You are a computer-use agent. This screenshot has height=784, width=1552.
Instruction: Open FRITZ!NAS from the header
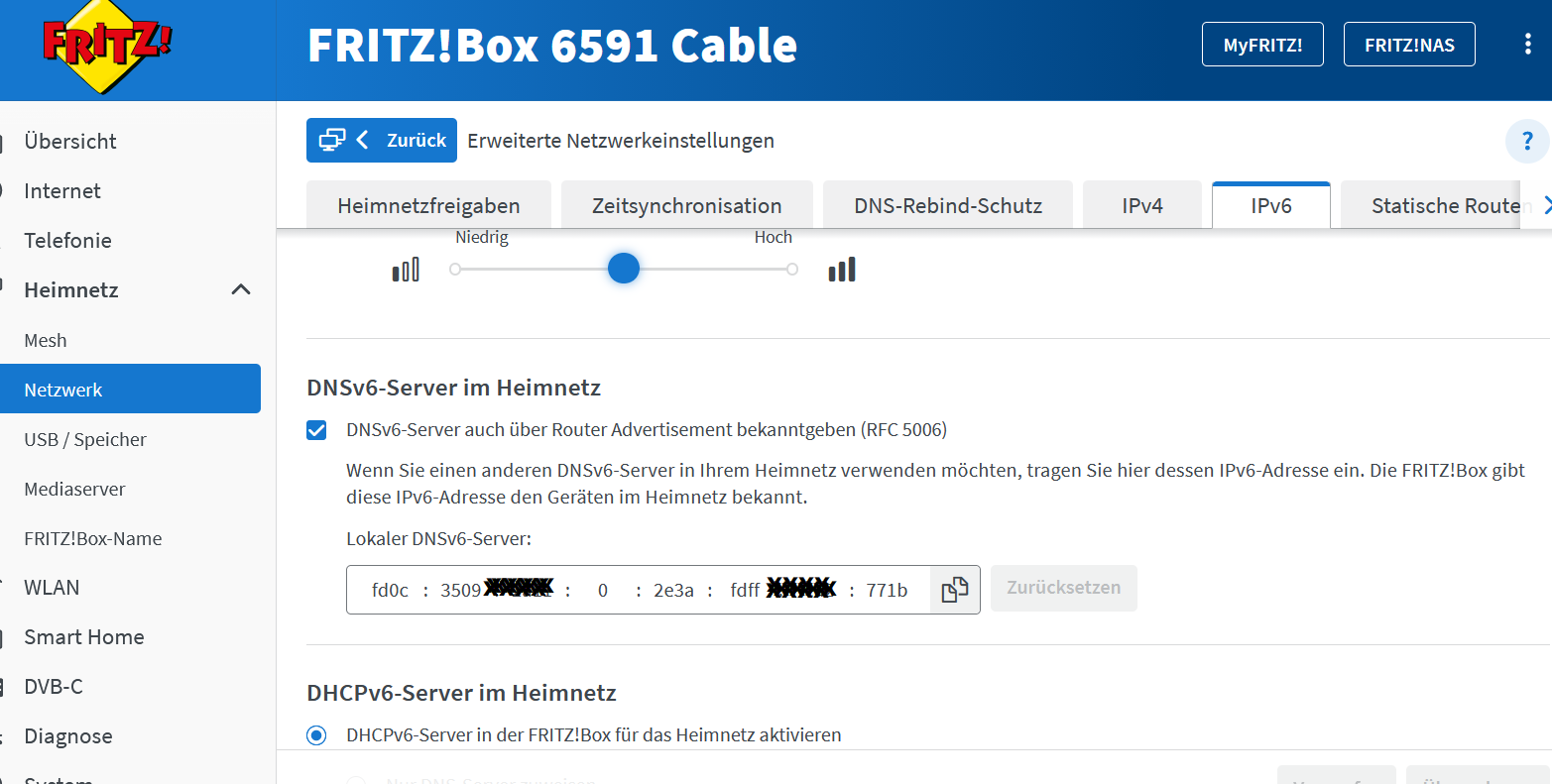click(x=1408, y=45)
